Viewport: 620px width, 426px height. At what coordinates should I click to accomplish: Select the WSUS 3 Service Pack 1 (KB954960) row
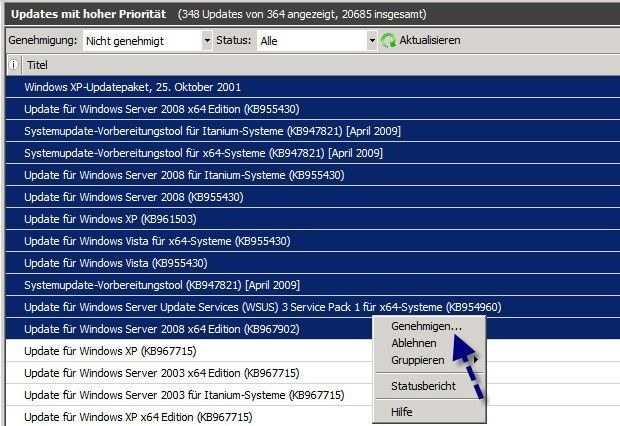(x=313, y=307)
